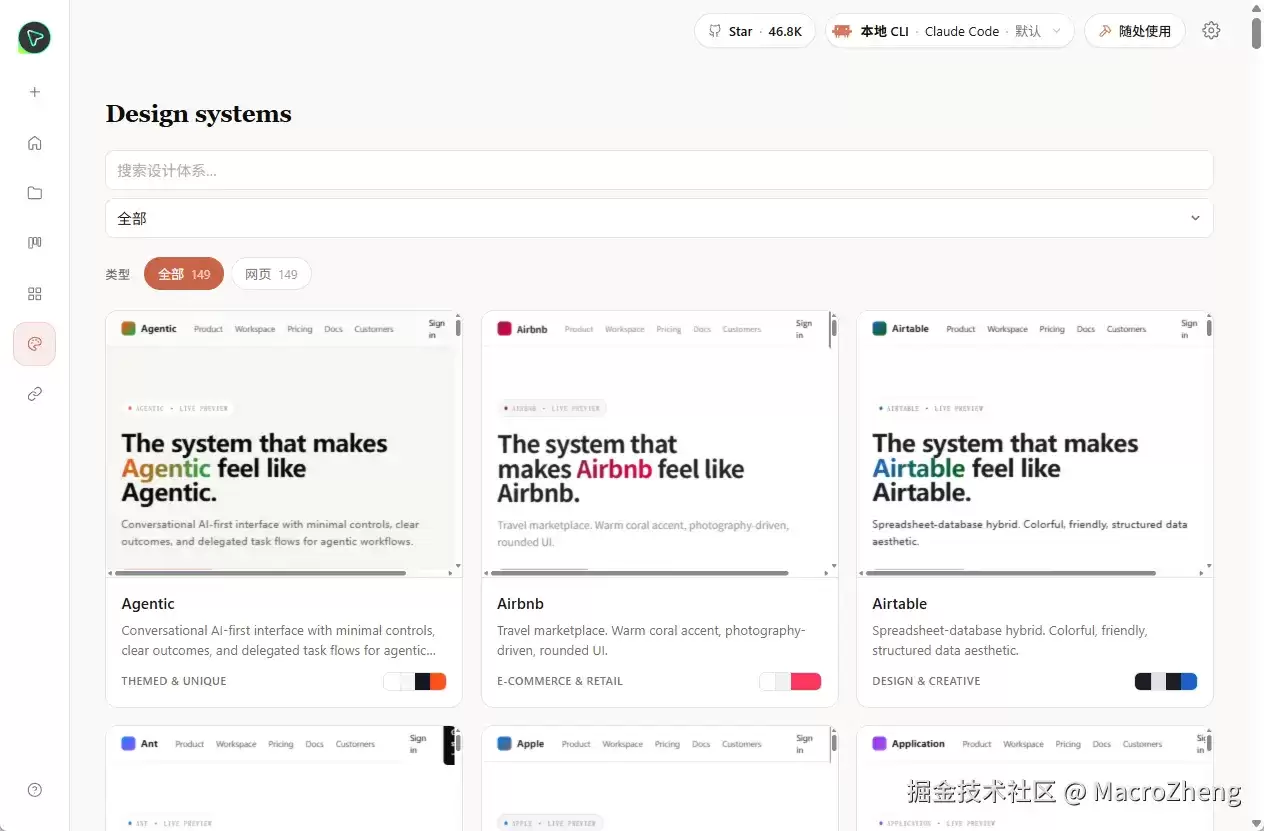Viewport: 1264px width, 831px height.
Task: Click the Agentic card title
Action: click(148, 604)
